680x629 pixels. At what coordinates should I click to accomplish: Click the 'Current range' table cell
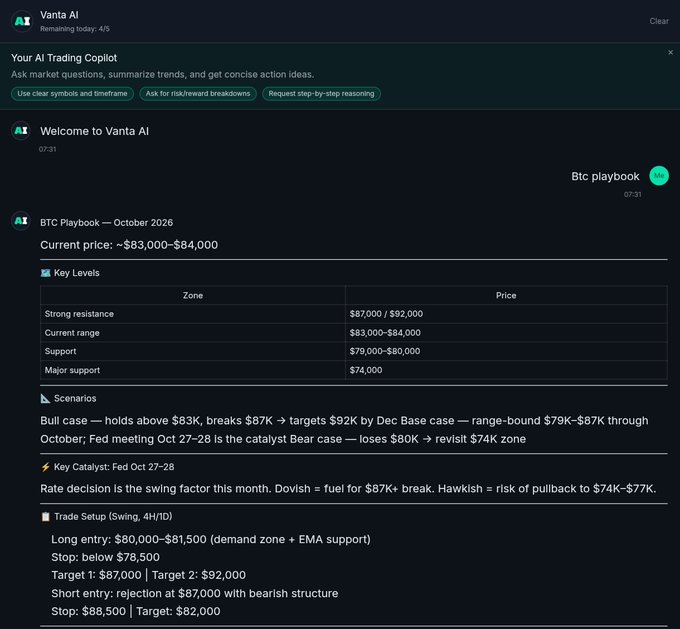[x=193, y=333]
